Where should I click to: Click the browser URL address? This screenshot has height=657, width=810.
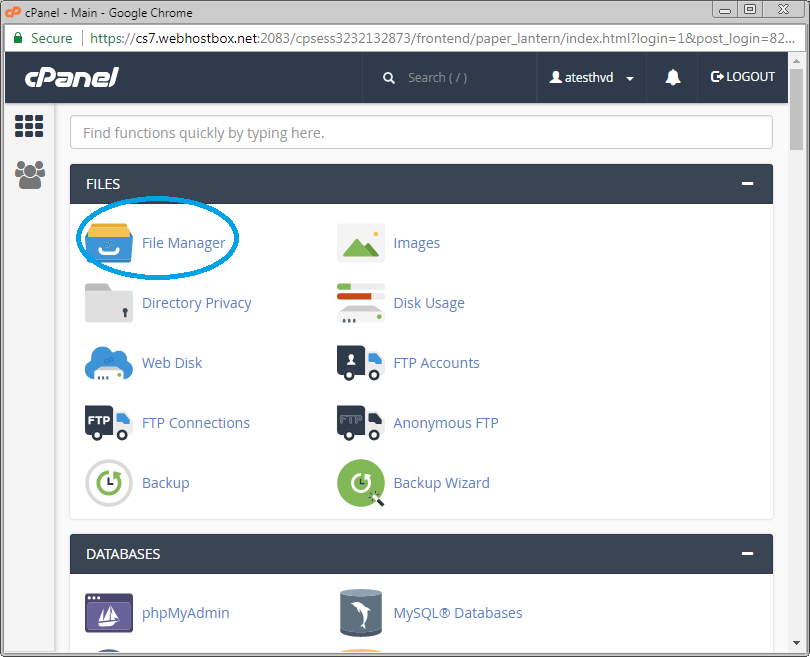(x=442, y=38)
